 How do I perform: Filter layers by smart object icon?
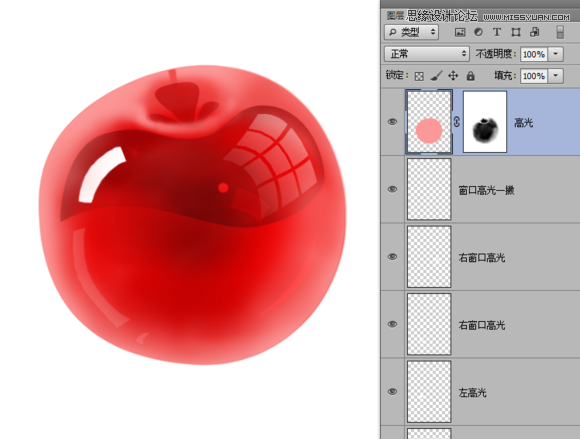coord(534,33)
